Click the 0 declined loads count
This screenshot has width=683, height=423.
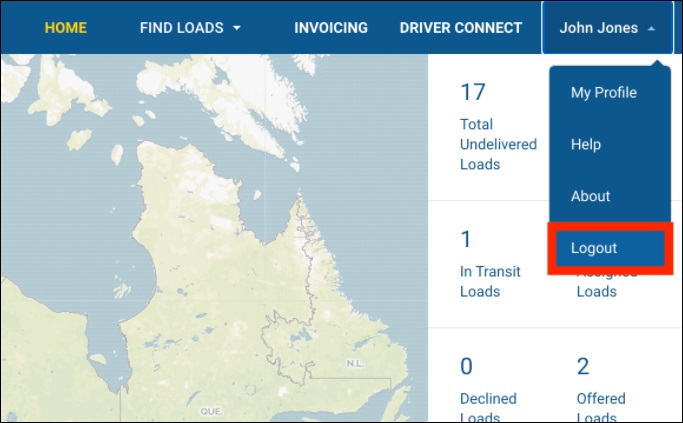(x=467, y=366)
